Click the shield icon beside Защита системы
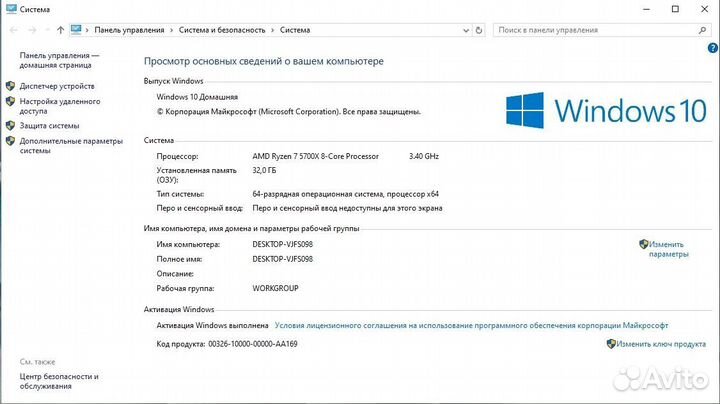This screenshot has width=720, height=404. 11,126
